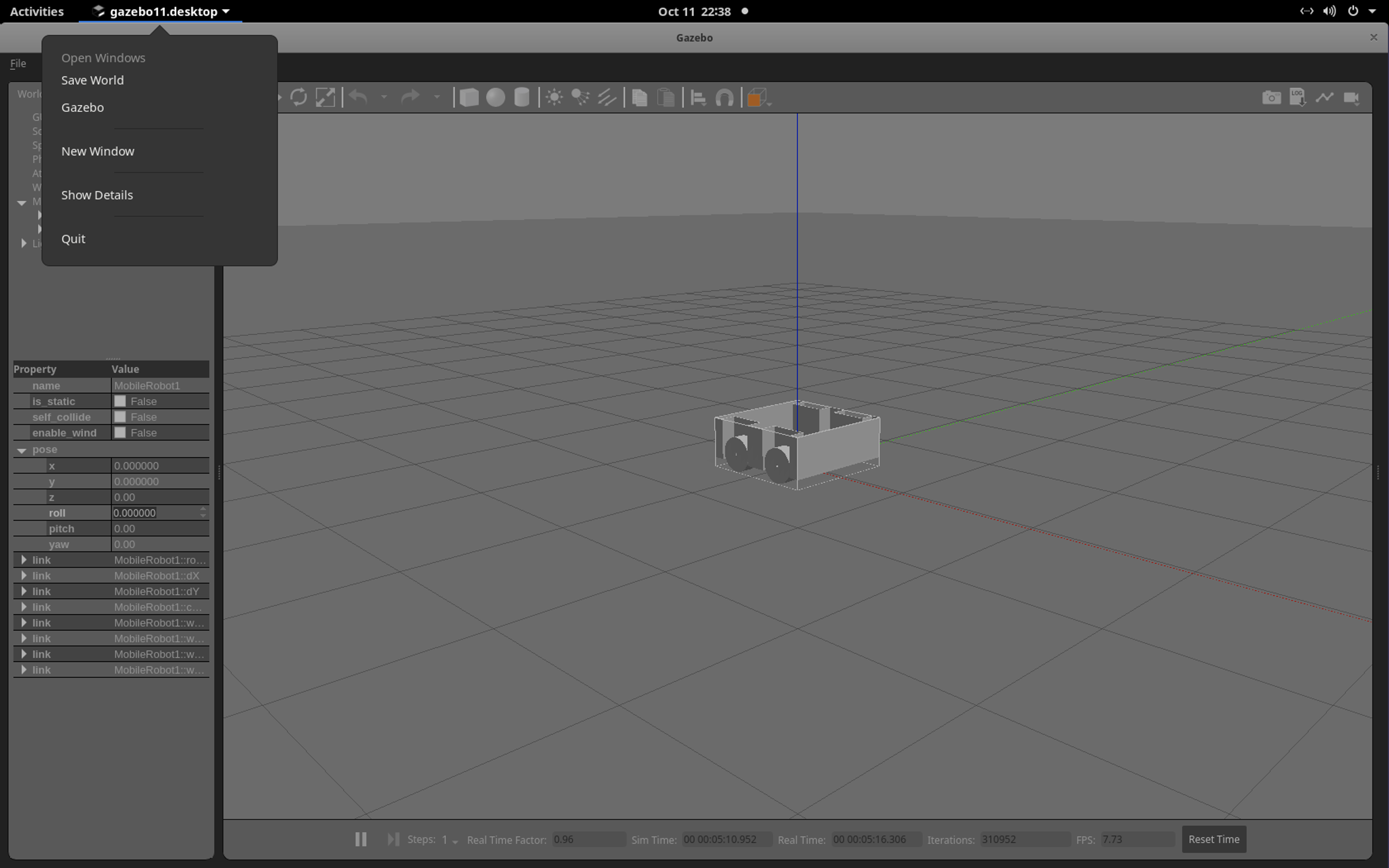Screen dimensions: 1389x868
Task: Take a screenshot with the camera icon
Action: [1271, 97]
